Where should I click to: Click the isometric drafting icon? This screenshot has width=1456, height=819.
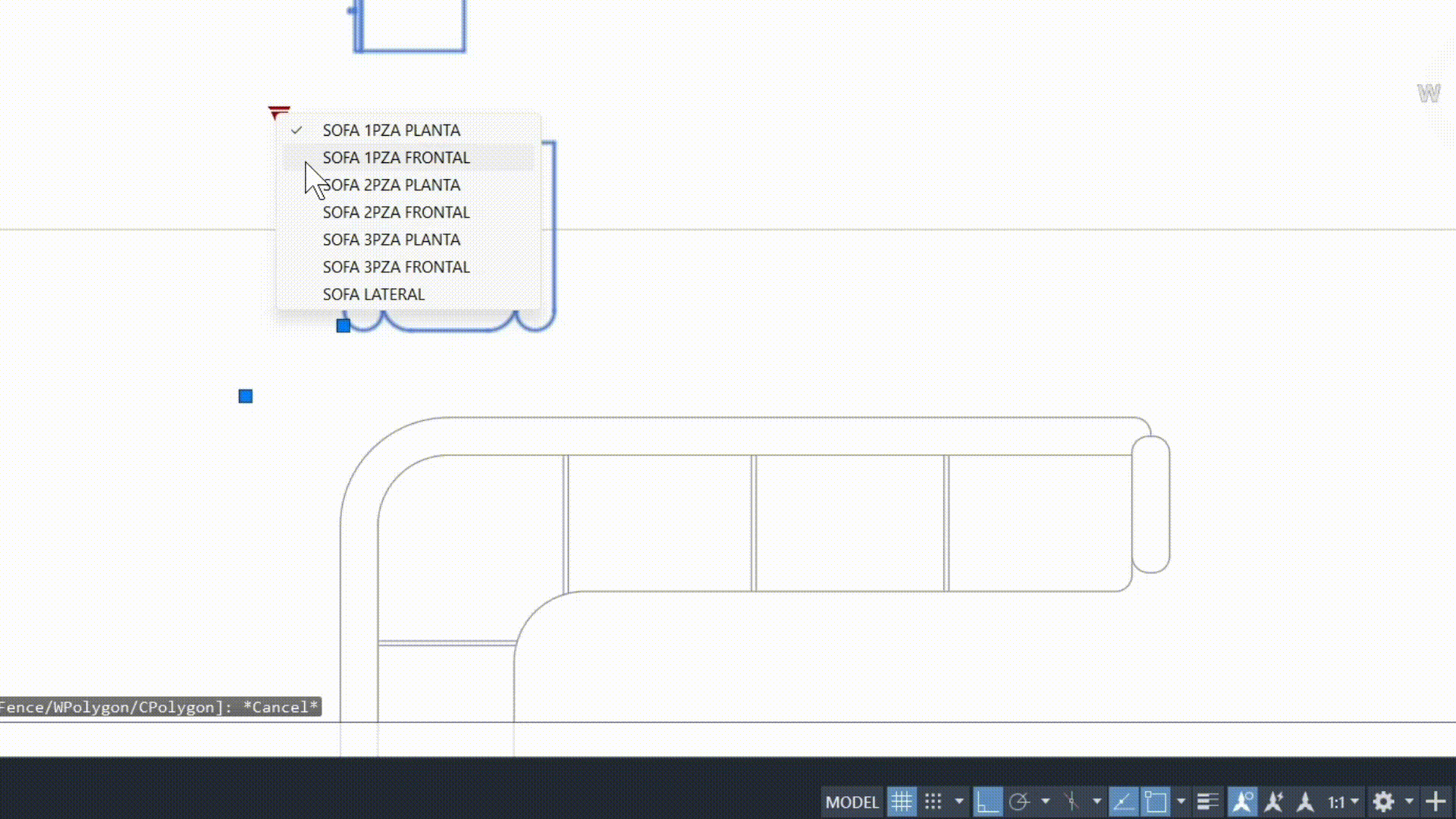click(1072, 802)
